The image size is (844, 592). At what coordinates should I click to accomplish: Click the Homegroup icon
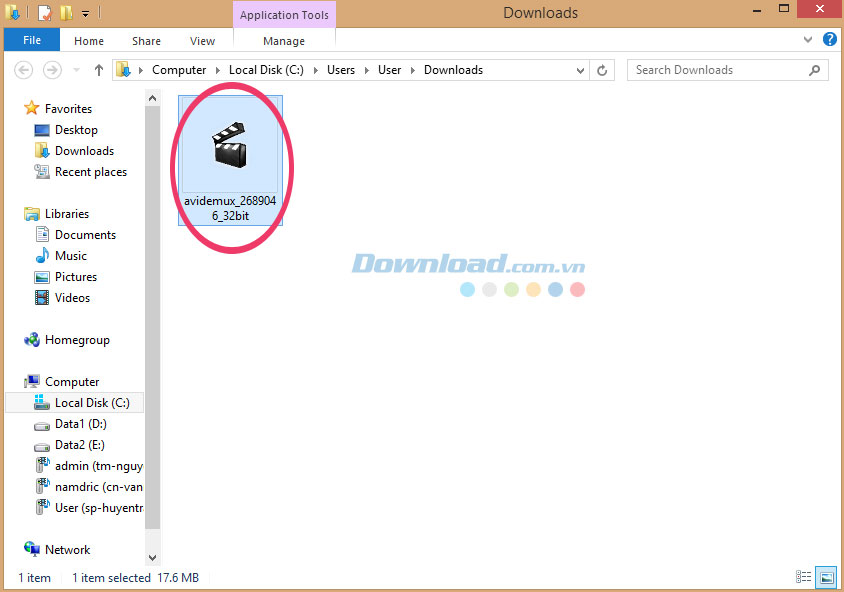32,340
